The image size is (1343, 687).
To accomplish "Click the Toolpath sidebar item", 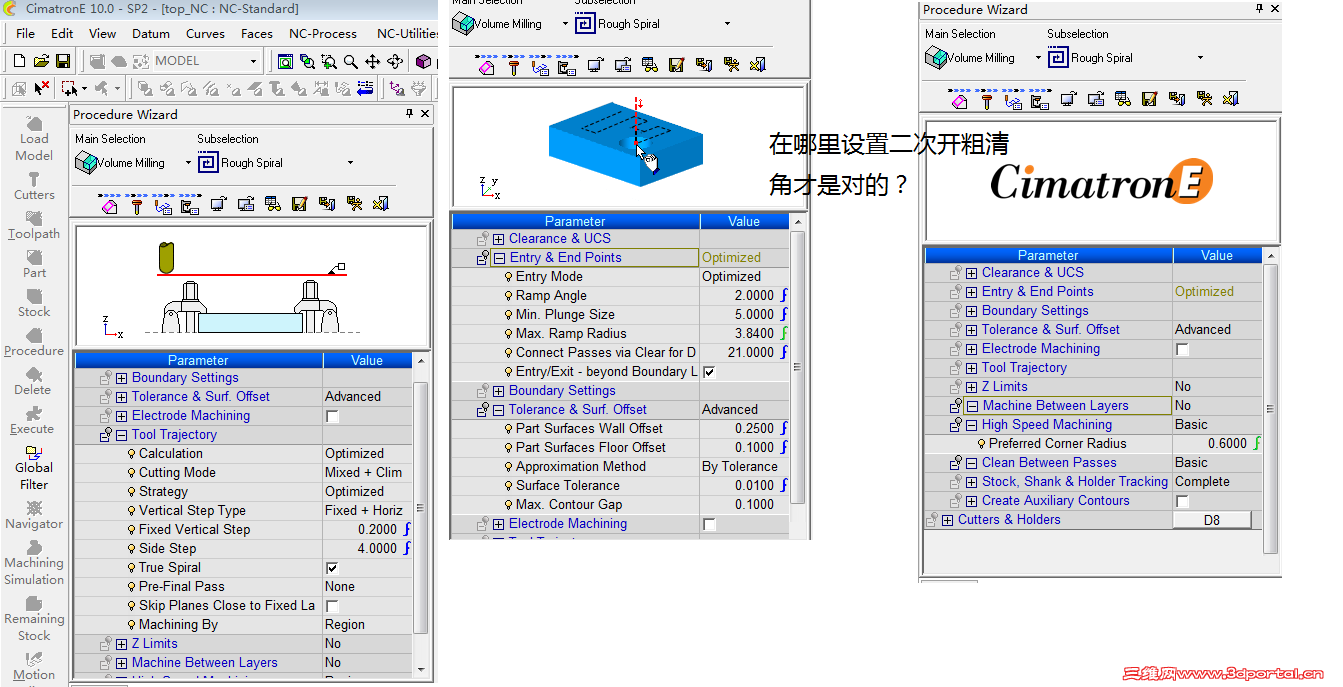I will coord(34,225).
